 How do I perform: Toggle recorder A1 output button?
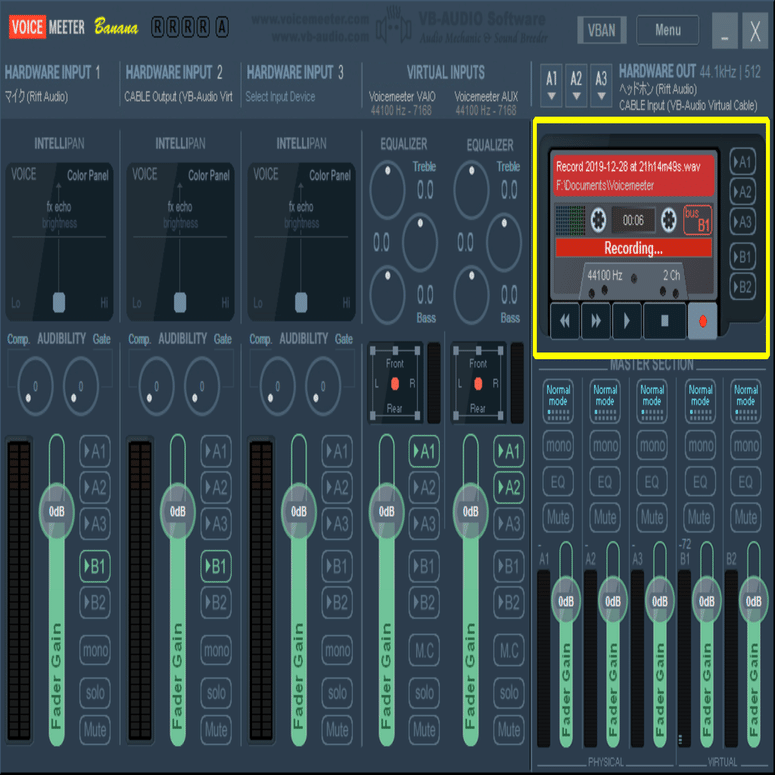742,162
